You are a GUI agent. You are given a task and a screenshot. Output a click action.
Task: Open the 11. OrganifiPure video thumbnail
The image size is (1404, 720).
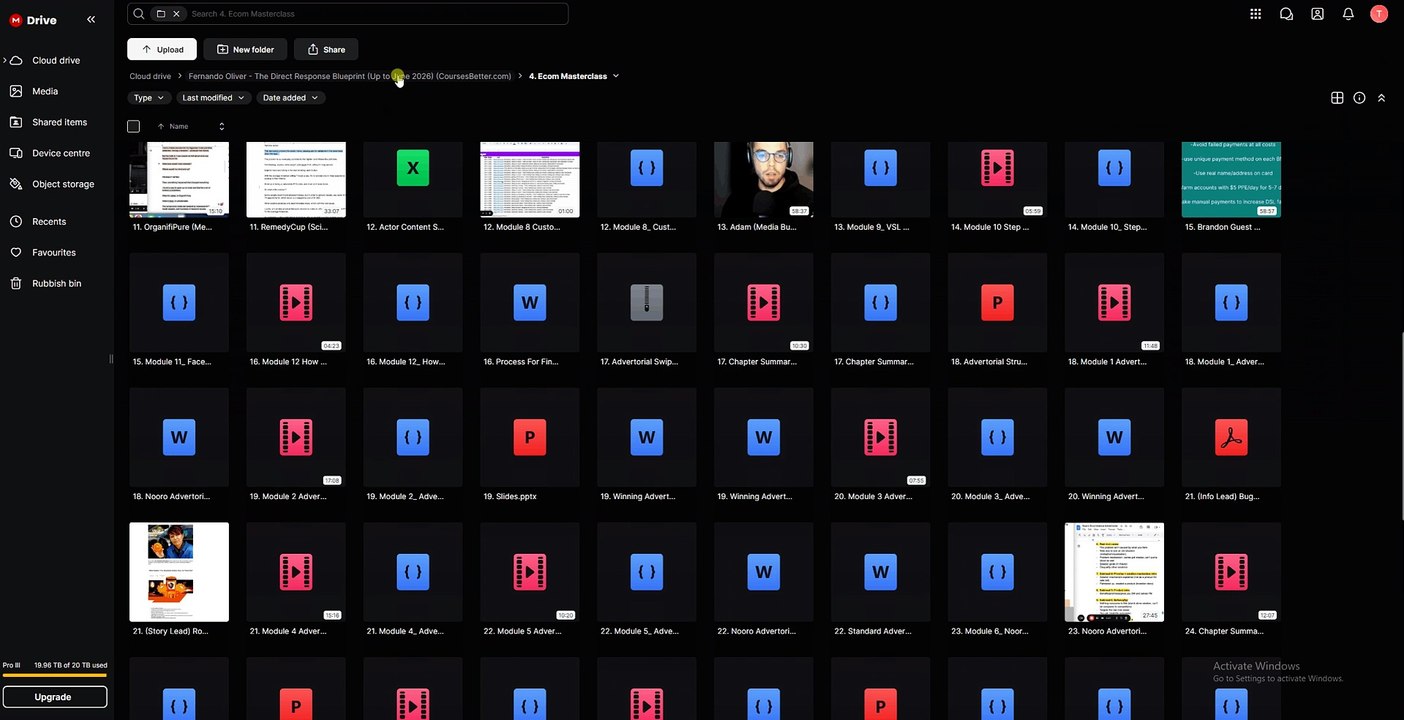179,180
